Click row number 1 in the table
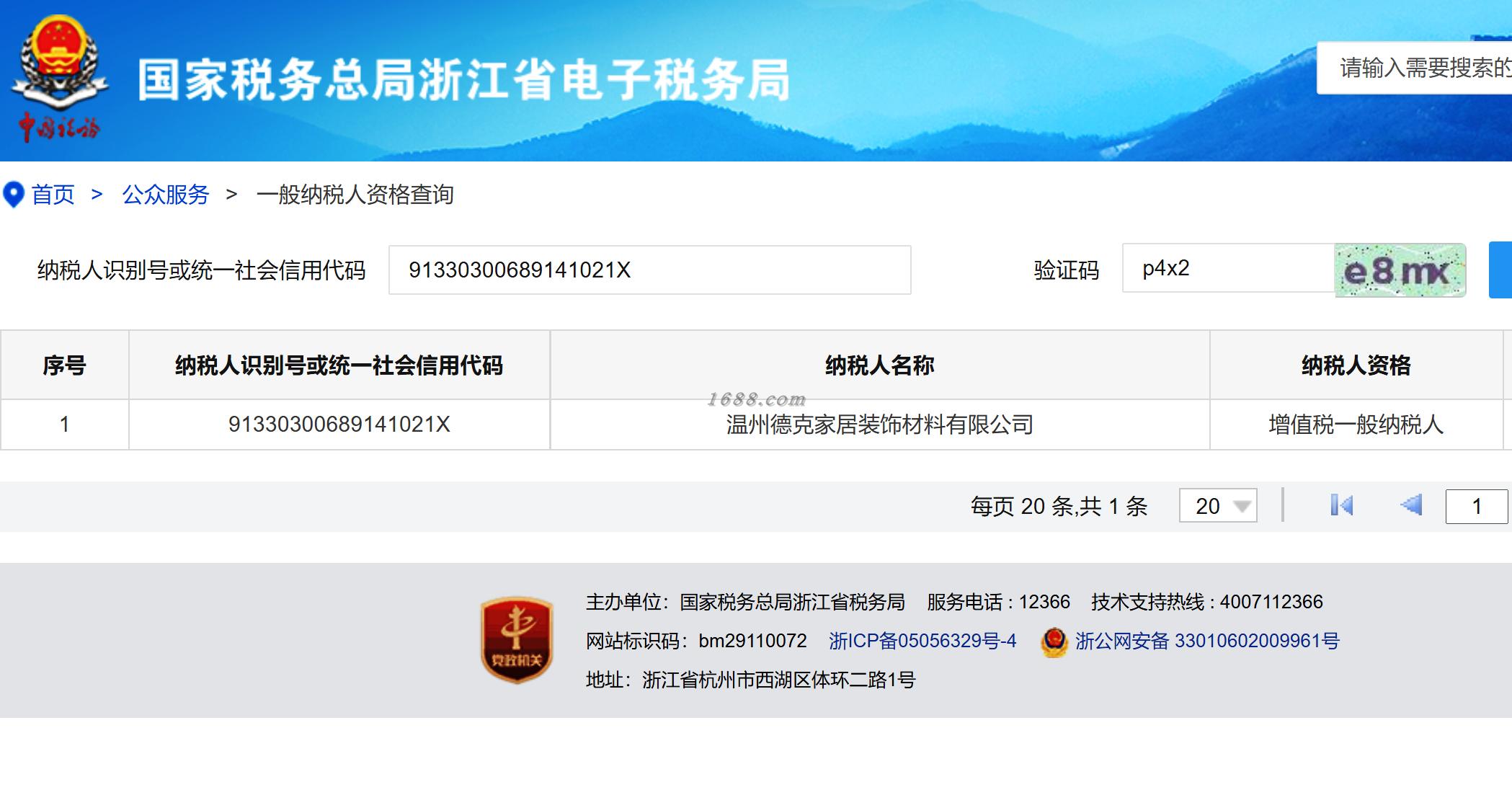The height and width of the screenshot is (795, 1512). [64, 425]
